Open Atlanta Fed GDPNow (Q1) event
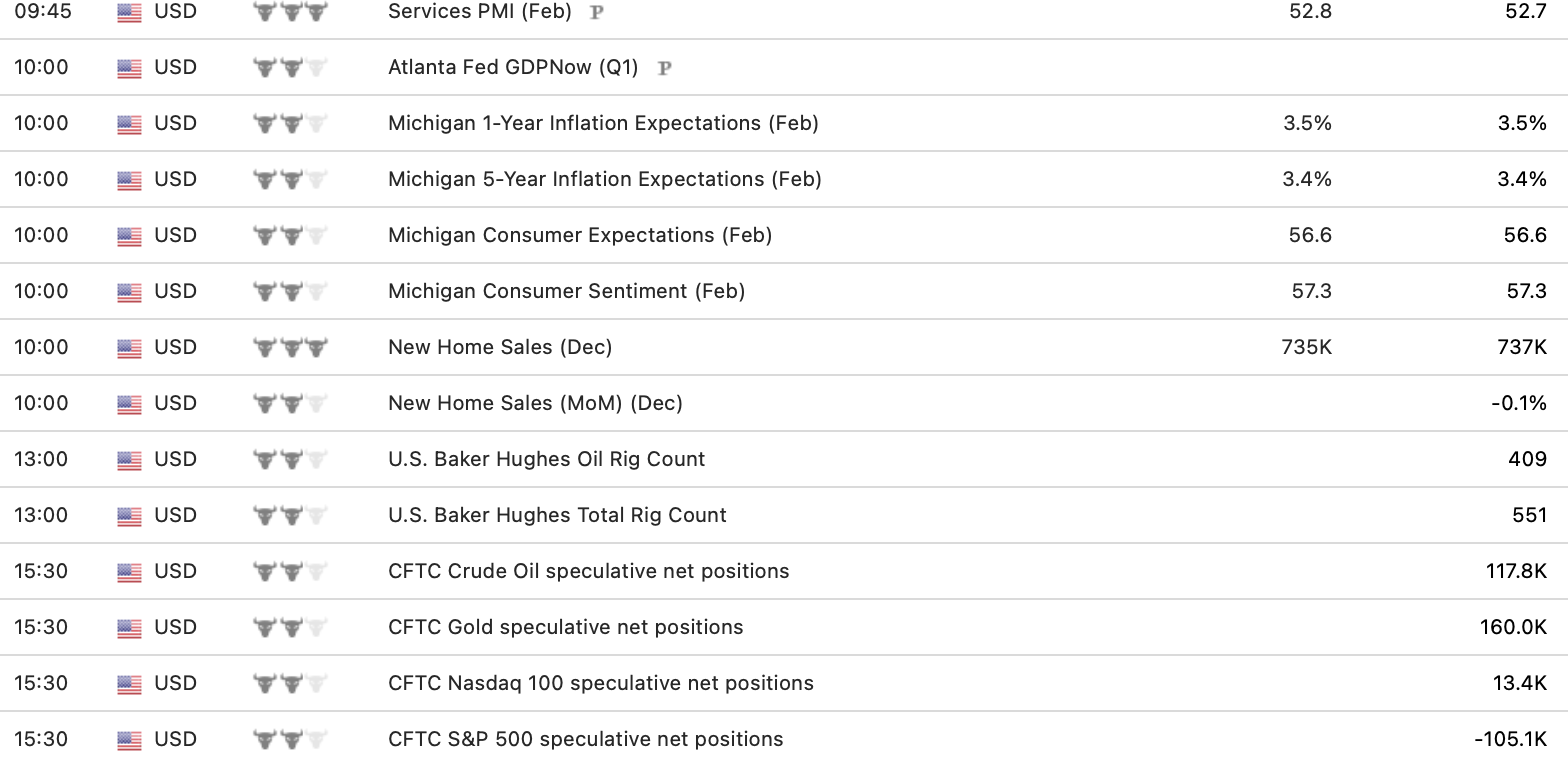 coord(512,68)
